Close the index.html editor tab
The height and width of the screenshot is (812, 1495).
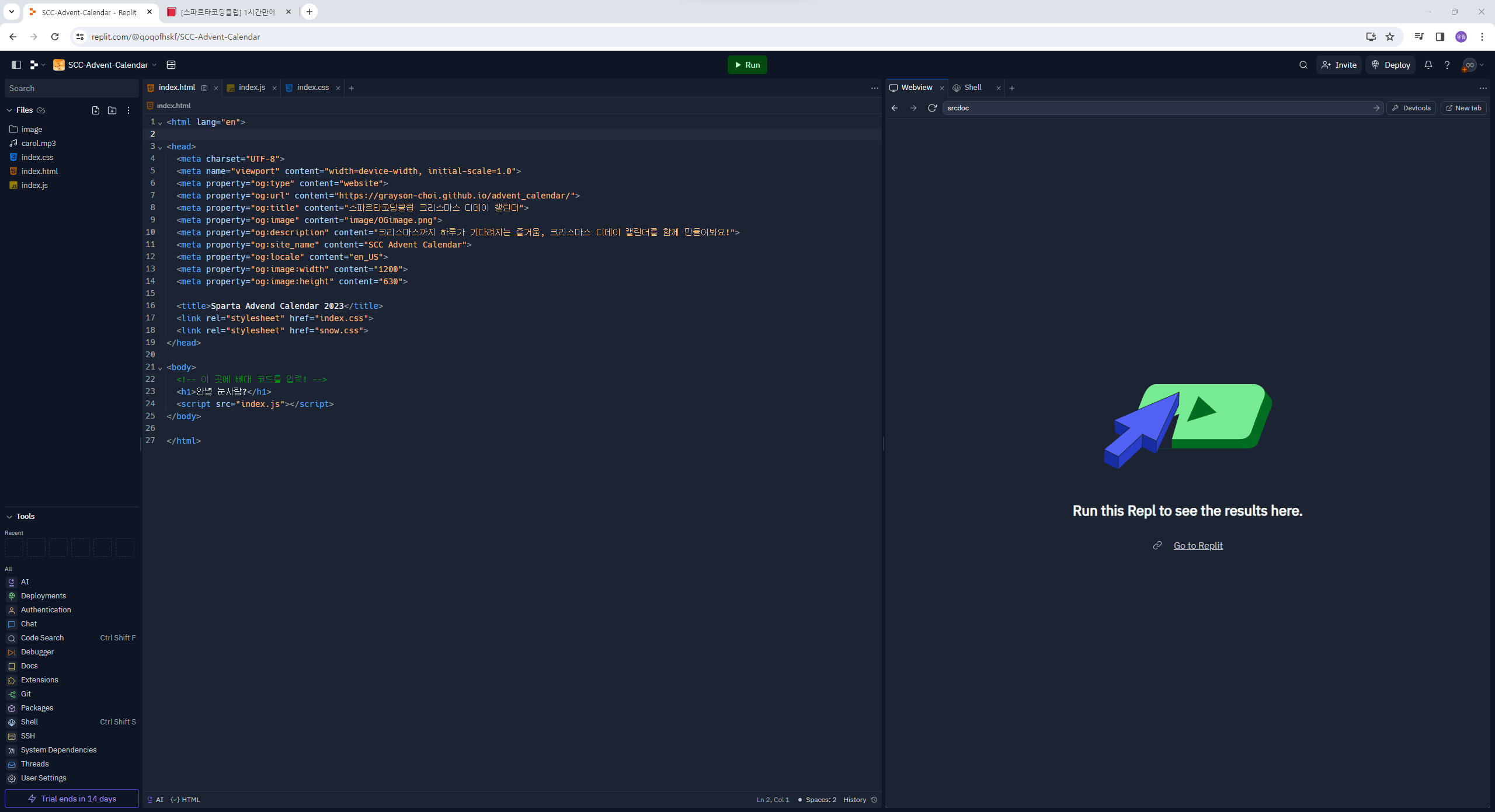[x=216, y=88]
